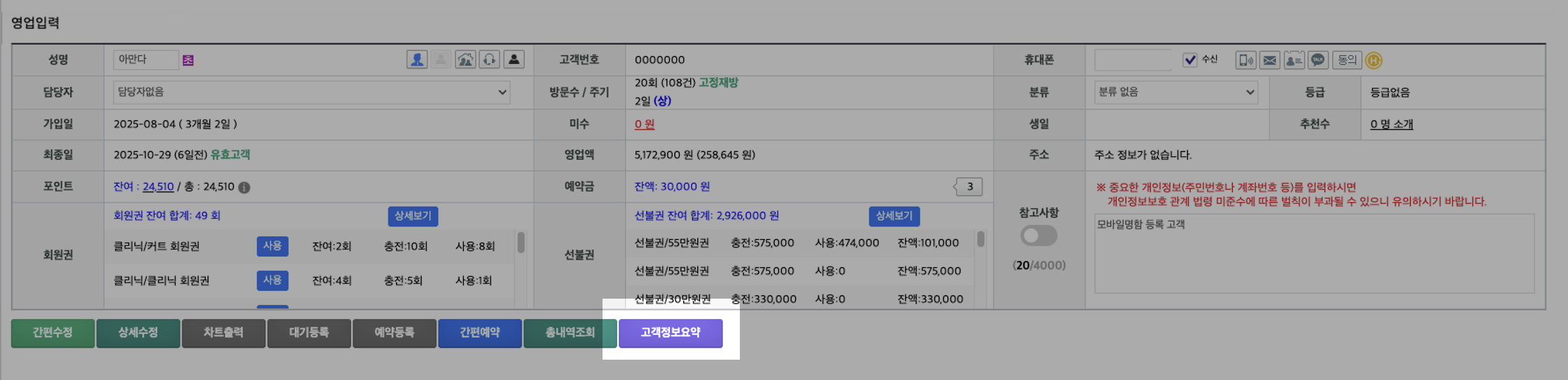The width and height of the screenshot is (1568, 380).
Task: Click the 고객정보요약 button
Action: click(x=670, y=333)
